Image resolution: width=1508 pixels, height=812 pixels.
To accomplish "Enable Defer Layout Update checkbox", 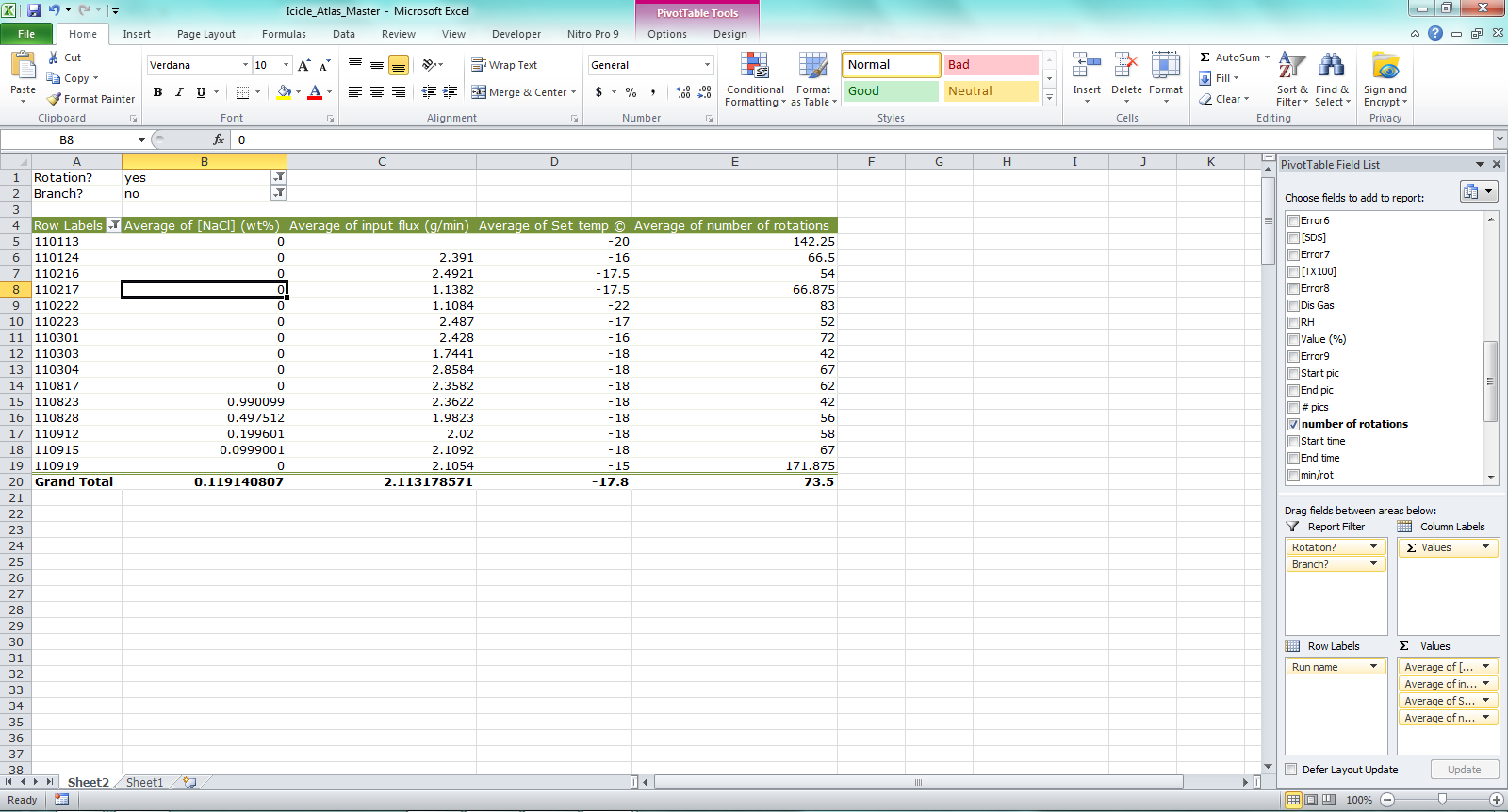I will tap(1291, 770).
